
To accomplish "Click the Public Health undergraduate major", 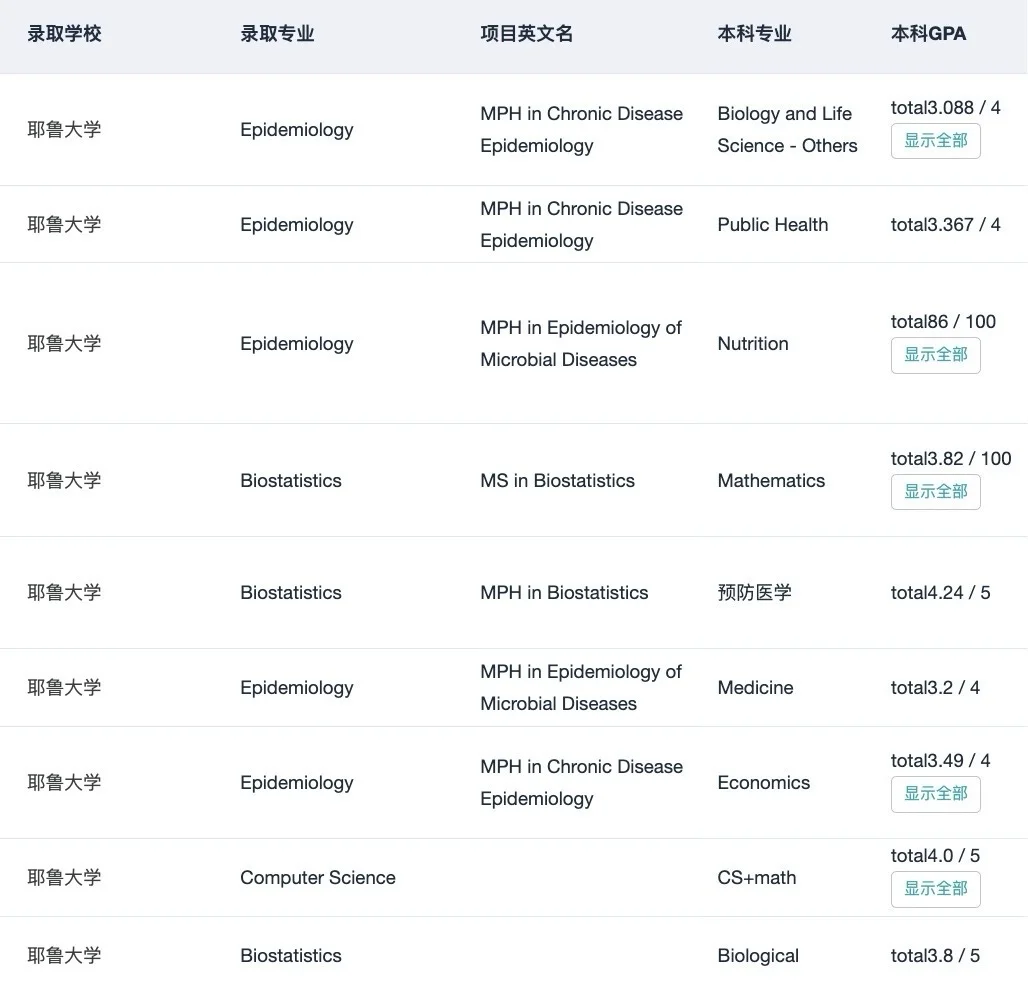I will (773, 224).
